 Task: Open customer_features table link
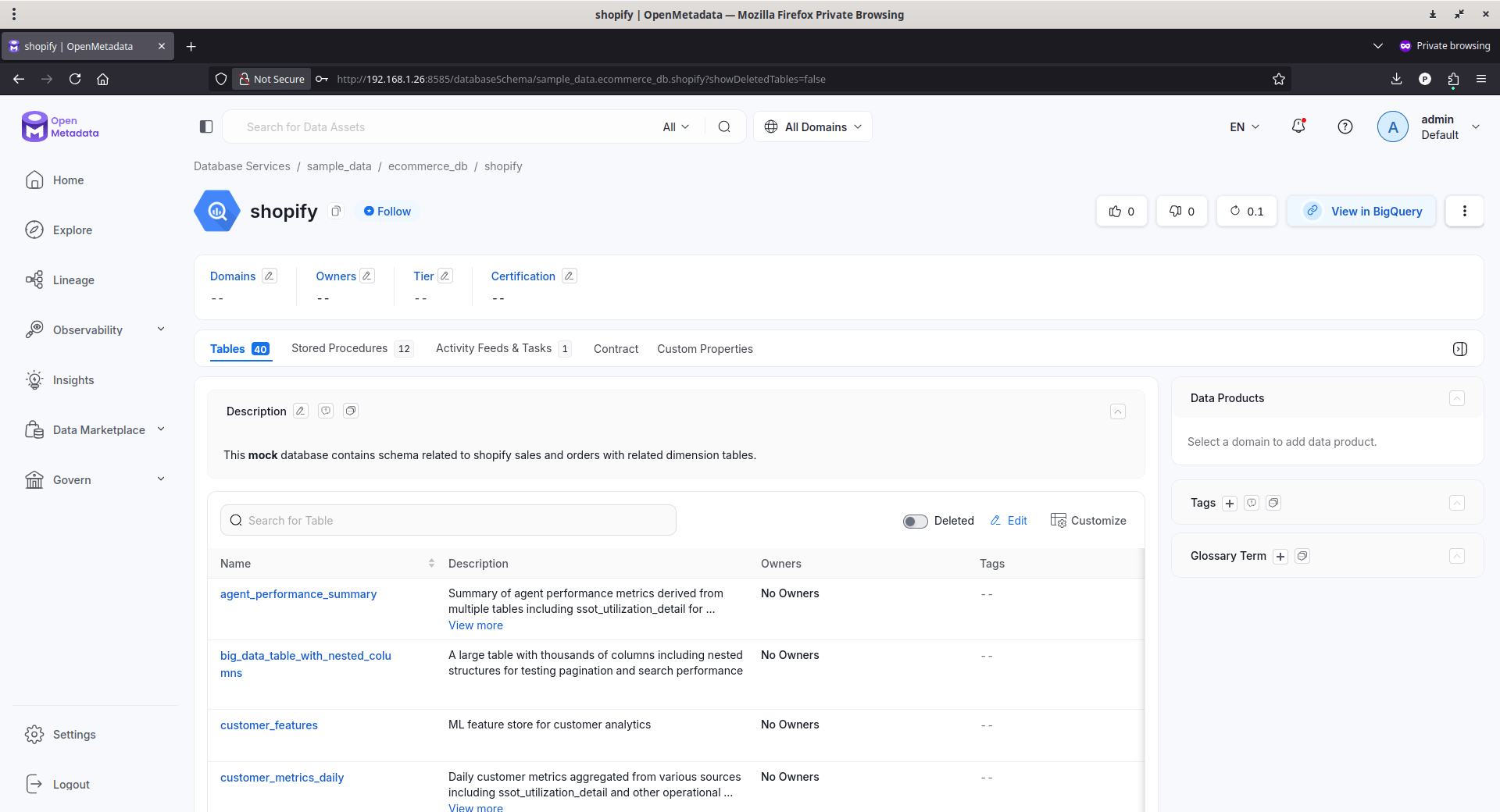269,725
